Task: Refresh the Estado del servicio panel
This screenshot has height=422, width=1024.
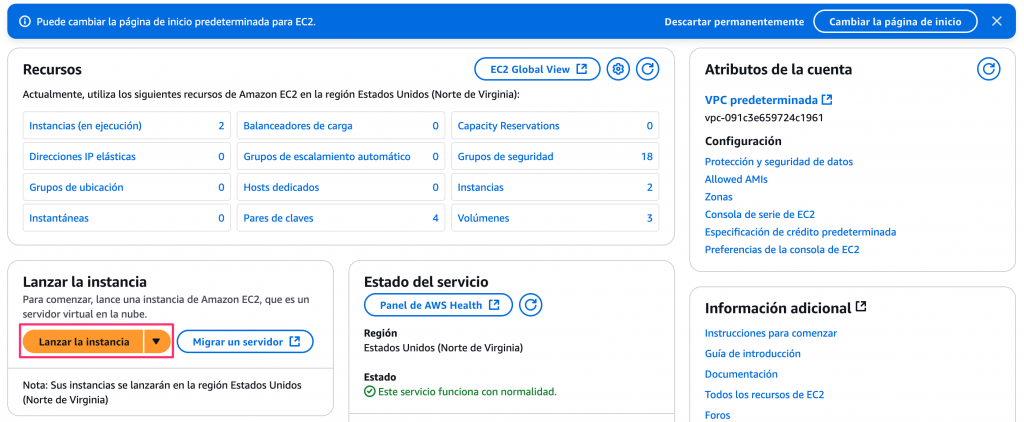Action: 532,305
